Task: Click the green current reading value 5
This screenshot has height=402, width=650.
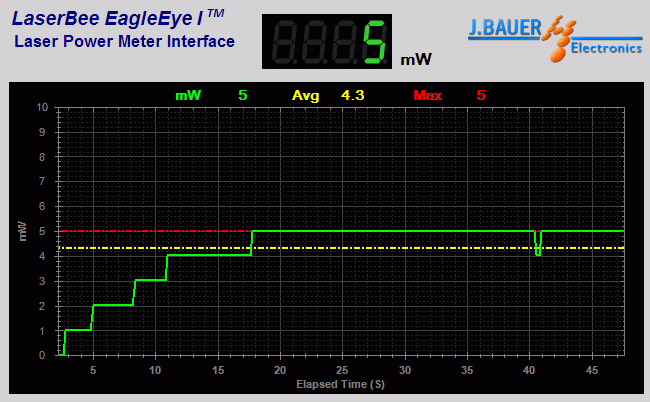Action: (x=243, y=95)
